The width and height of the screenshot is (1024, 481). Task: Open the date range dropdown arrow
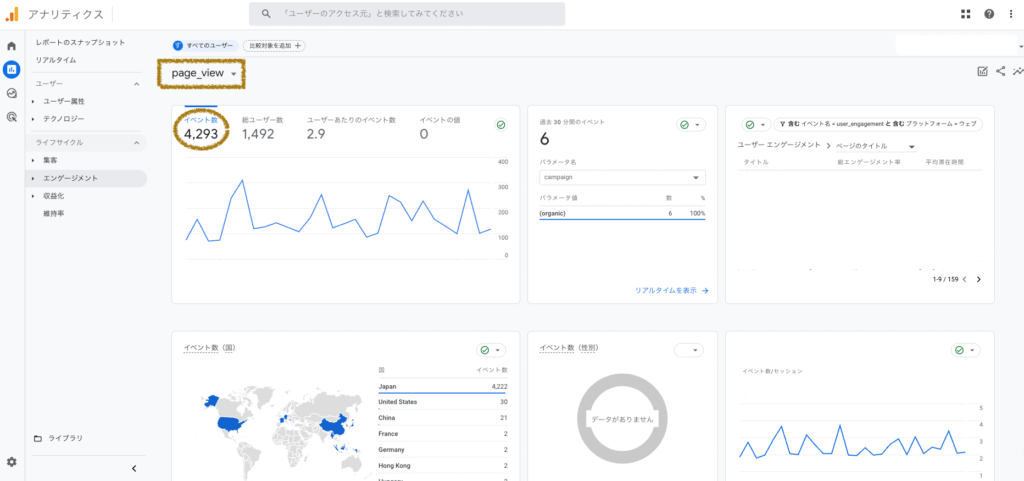1021,48
